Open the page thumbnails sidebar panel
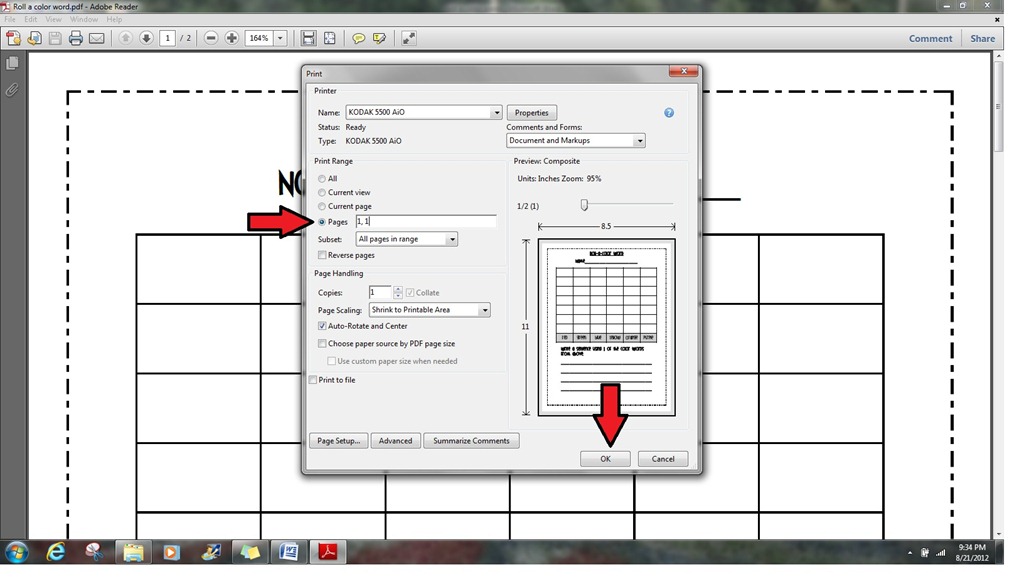 coord(12,63)
